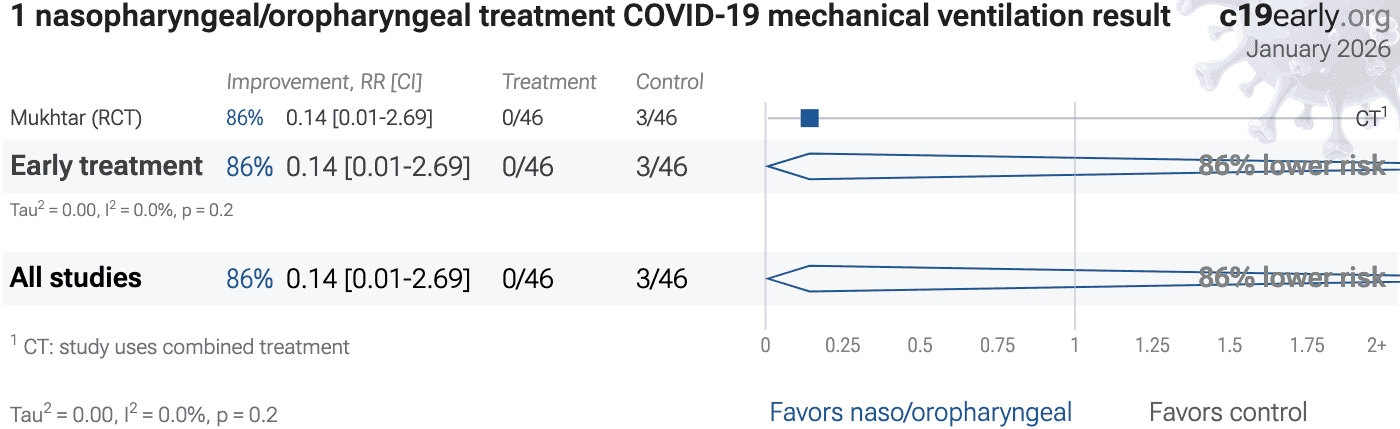
Task: Click the 3/46 control value in Mukhtar row
Action: [656, 118]
